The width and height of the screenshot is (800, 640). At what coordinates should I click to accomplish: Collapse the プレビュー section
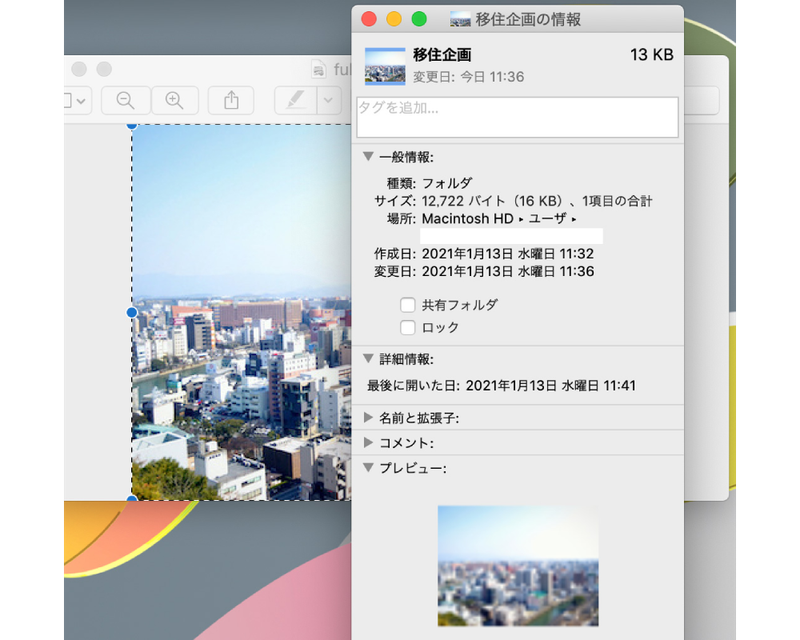point(368,467)
